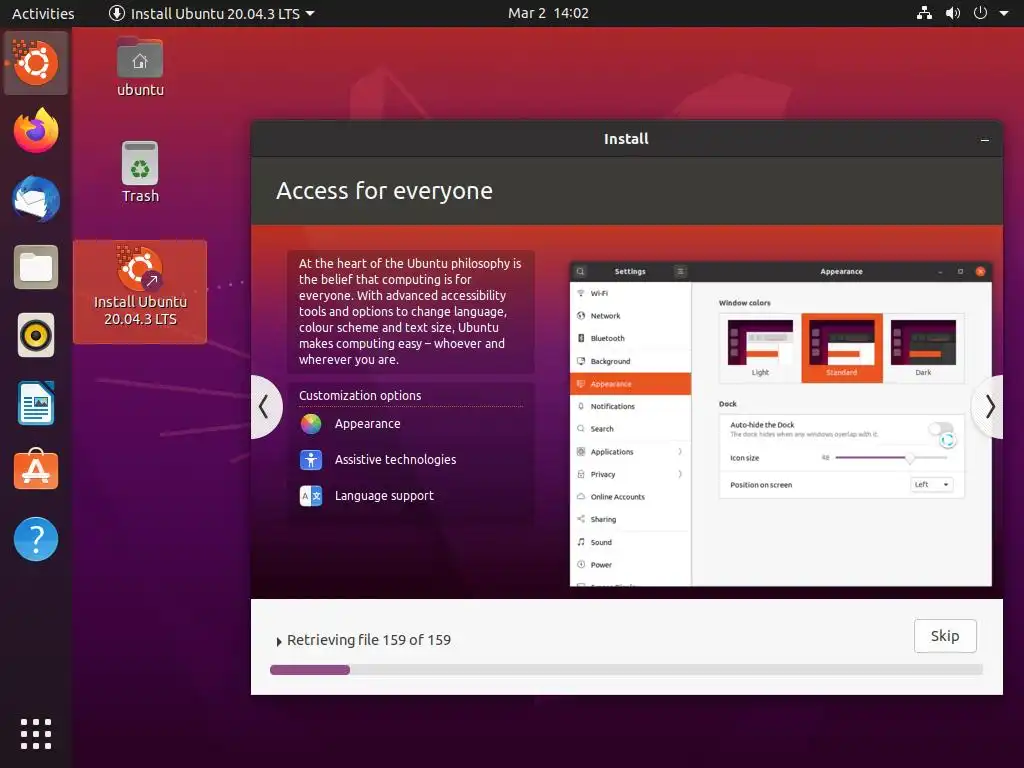Click the power icon in top bar
Viewport: 1024px width, 768px height.
click(x=980, y=13)
